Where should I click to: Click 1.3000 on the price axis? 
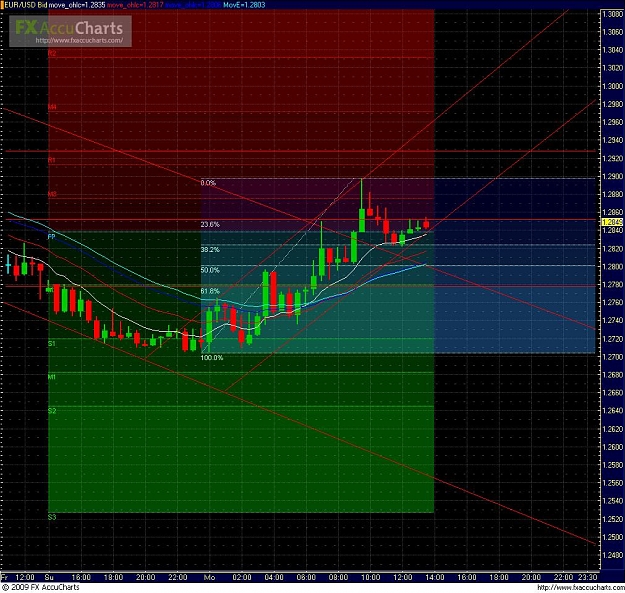coord(612,86)
